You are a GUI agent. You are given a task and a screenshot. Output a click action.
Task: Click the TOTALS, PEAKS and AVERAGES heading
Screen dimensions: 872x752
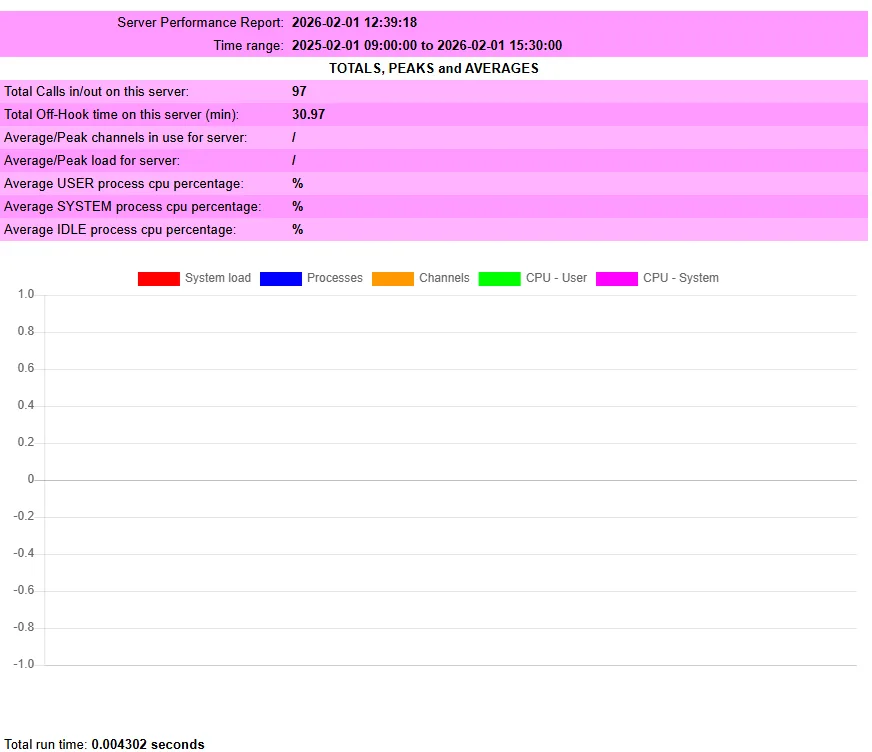point(434,68)
